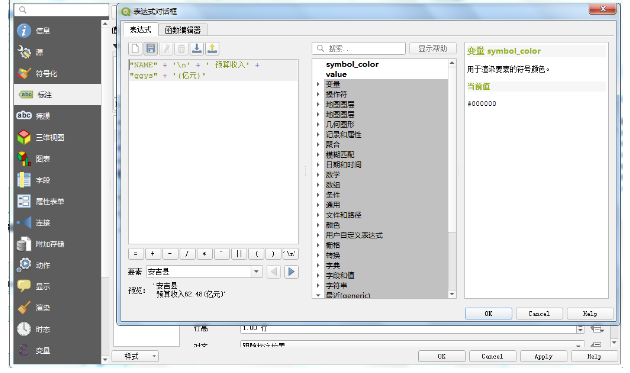Confirm expression dialog with OK button
The width and height of the screenshot is (630, 373).
coord(488,313)
